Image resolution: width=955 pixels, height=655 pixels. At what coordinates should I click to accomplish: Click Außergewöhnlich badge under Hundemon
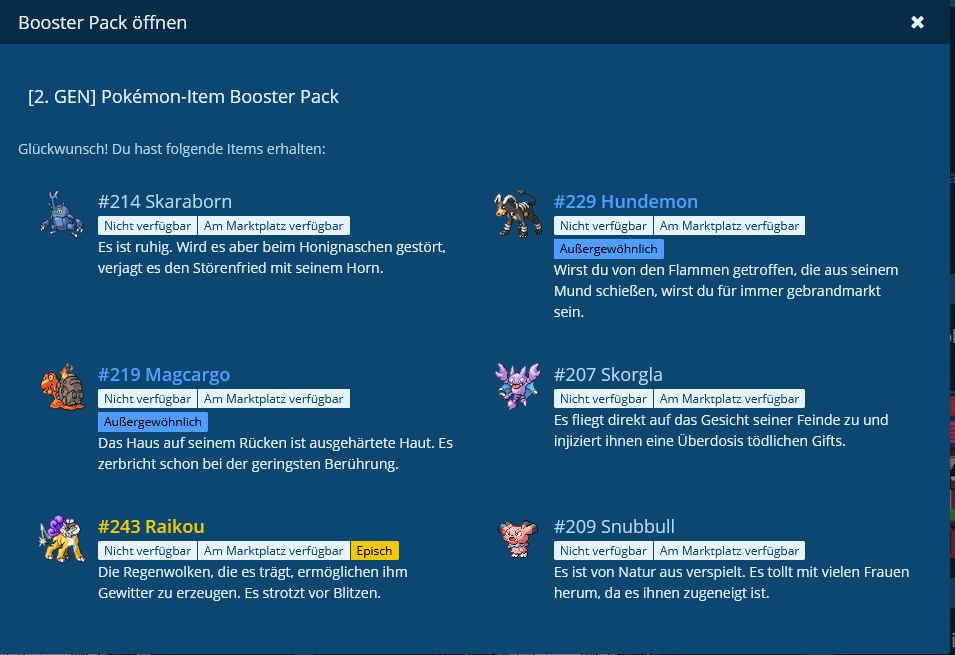tap(608, 249)
